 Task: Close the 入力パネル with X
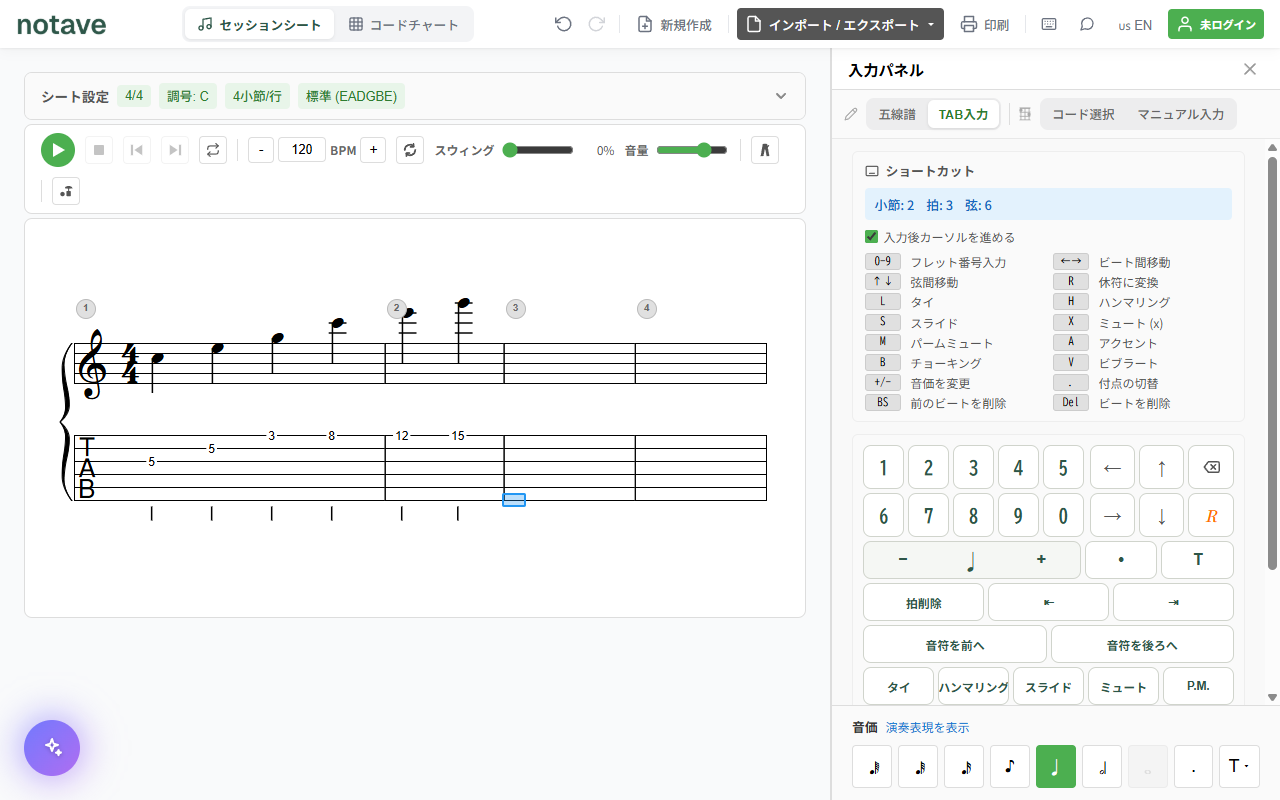(x=1250, y=69)
